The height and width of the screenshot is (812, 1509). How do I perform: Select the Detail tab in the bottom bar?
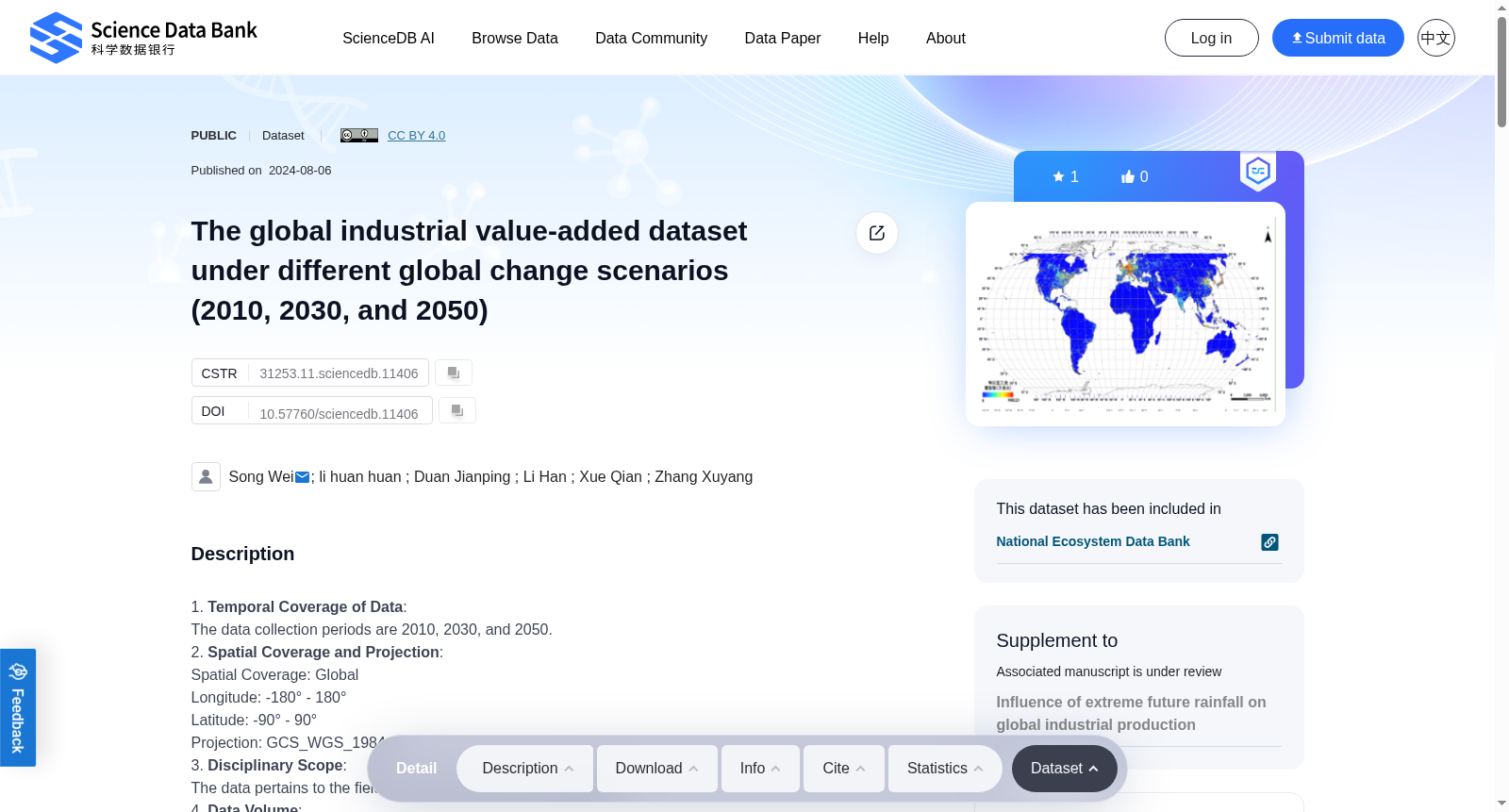point(416,768)
